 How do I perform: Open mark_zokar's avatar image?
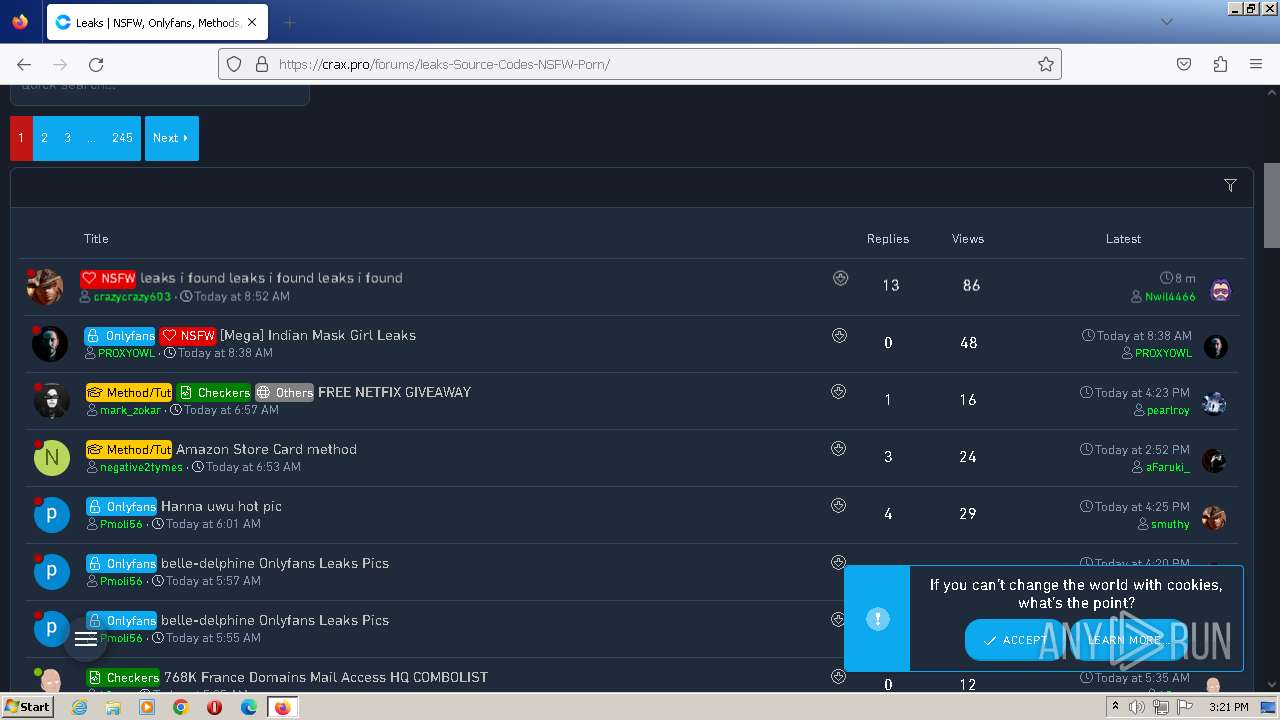51,401
